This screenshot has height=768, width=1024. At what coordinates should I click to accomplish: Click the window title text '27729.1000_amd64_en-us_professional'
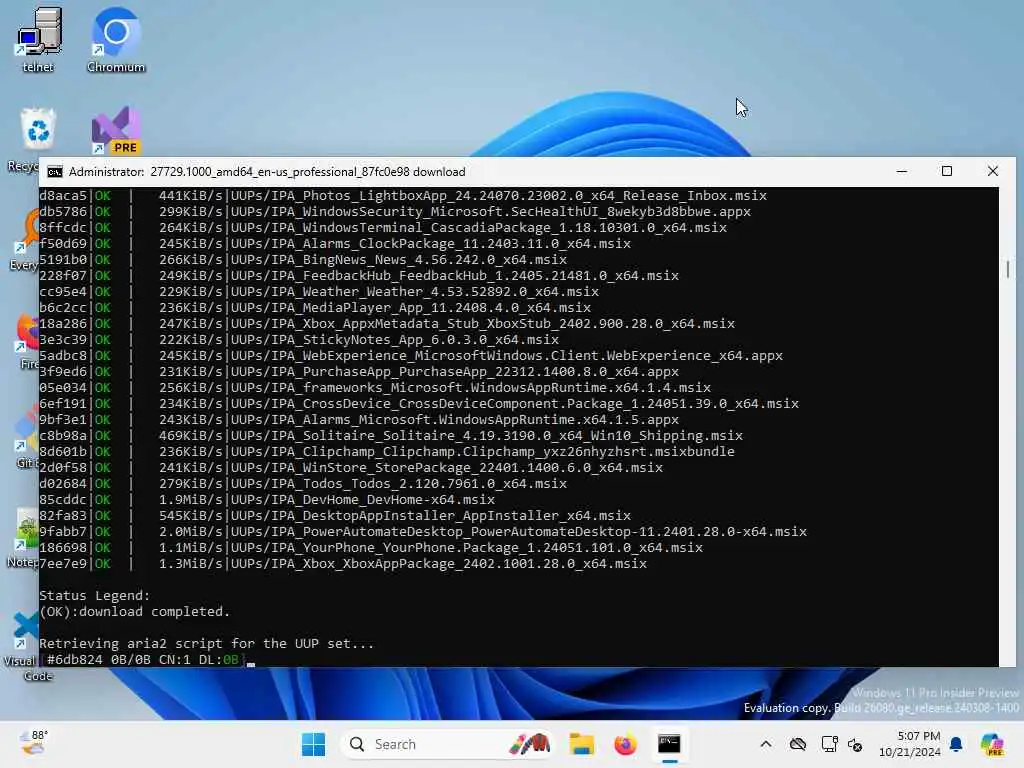[280, 172]
